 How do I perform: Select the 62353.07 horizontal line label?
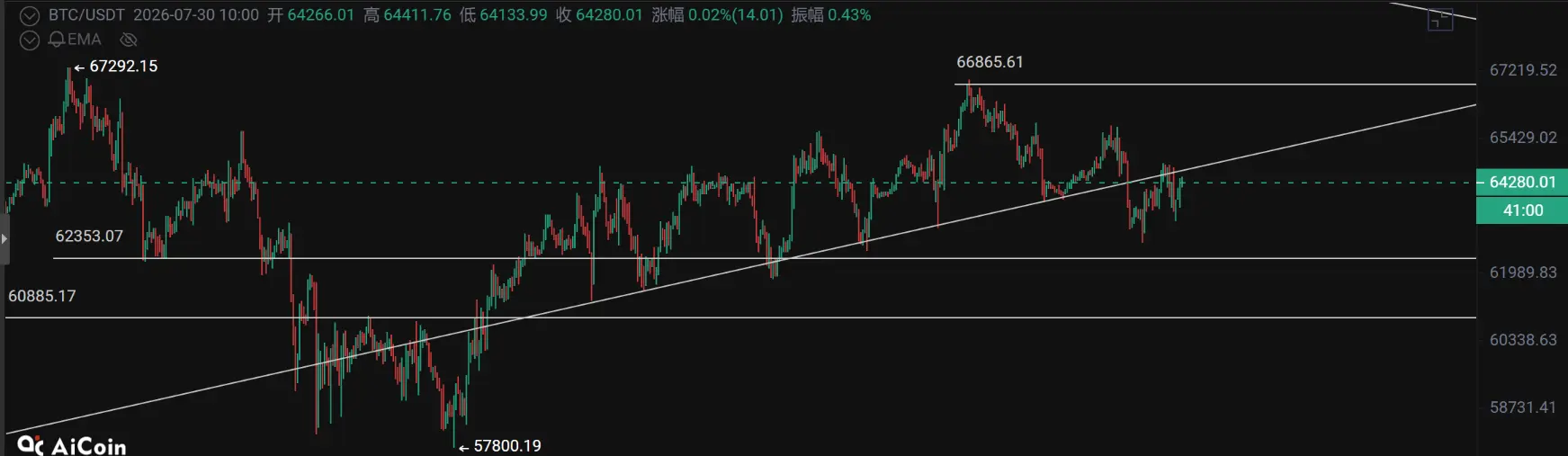pyautogui.click(x=89, y=237)
